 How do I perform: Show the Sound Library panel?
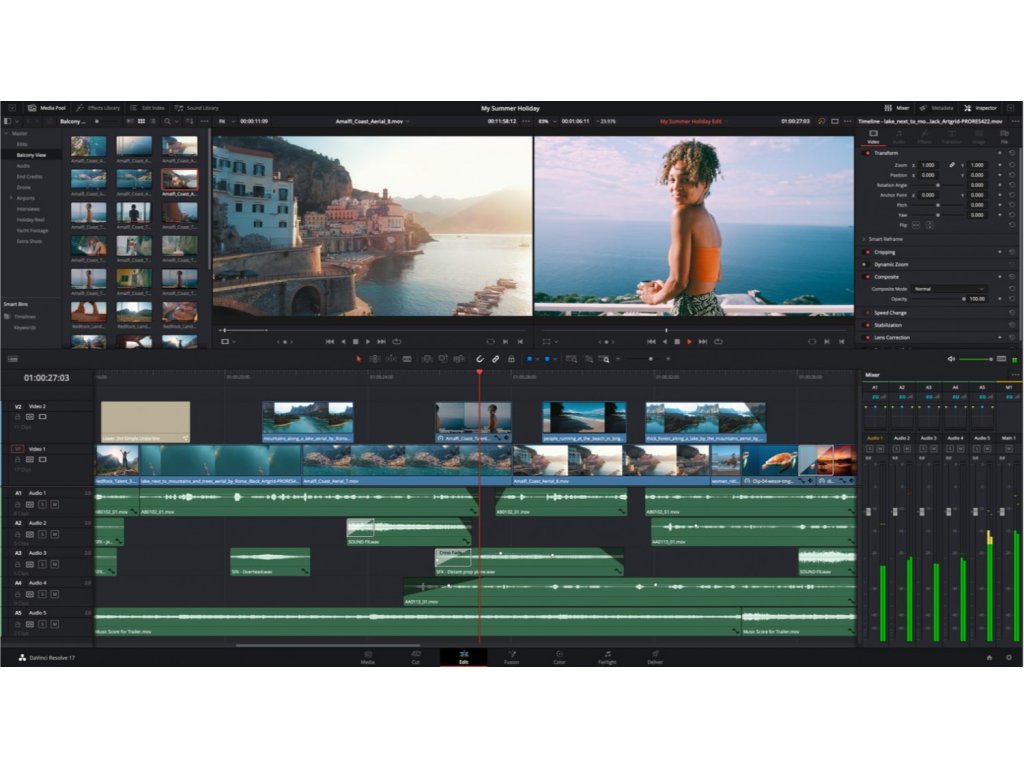pos(197,108)
